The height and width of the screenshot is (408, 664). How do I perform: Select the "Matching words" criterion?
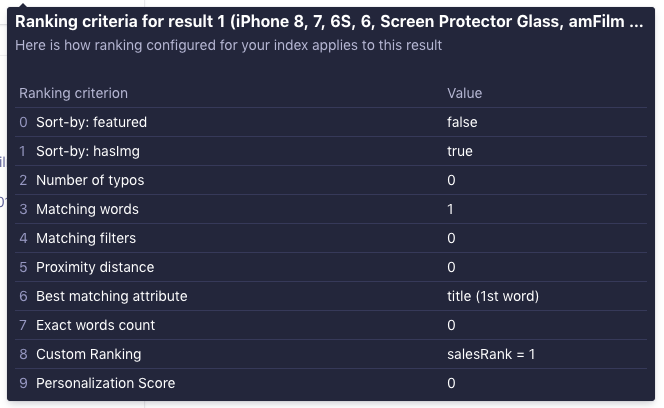coord(87,209)
